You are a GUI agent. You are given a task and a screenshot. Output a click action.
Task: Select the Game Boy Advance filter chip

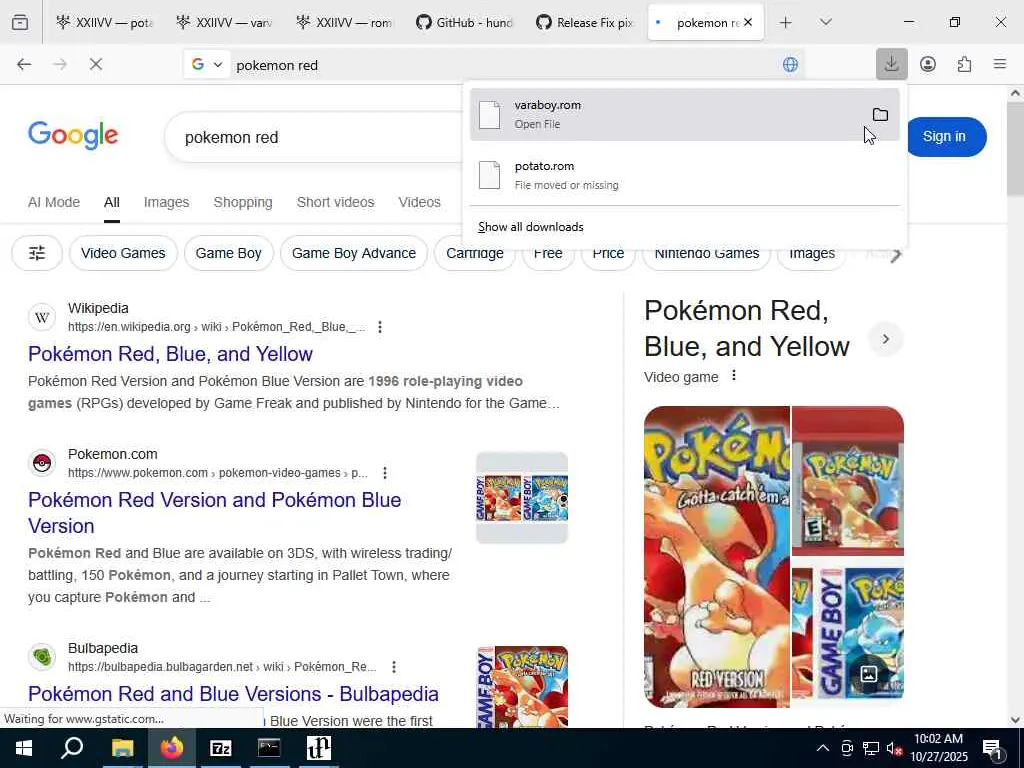point(354,253)
